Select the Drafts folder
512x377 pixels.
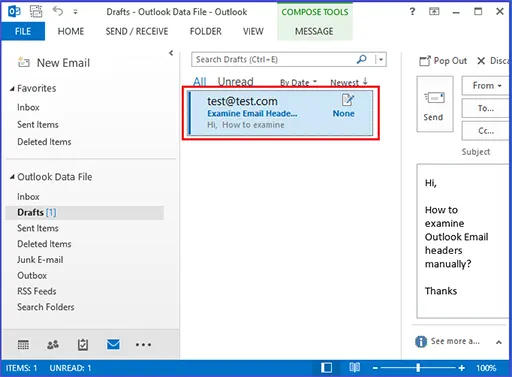tap(85, 212)
